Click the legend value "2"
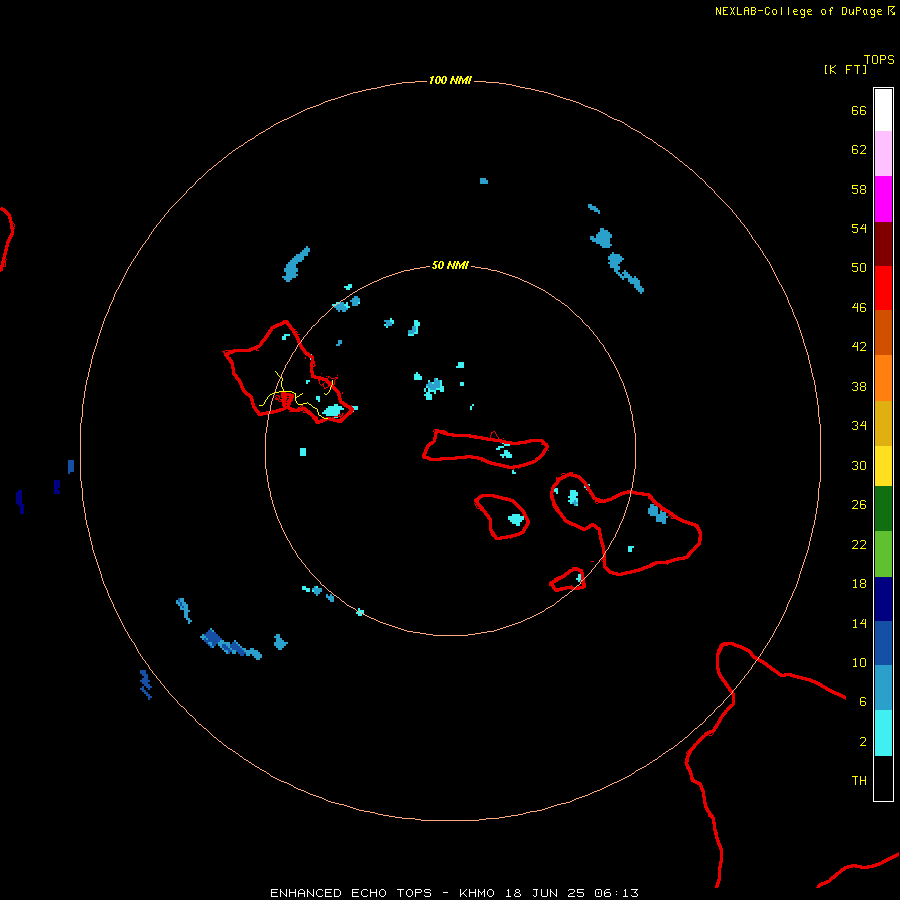This screenshot has height=900, width=900. click(863, 741)
